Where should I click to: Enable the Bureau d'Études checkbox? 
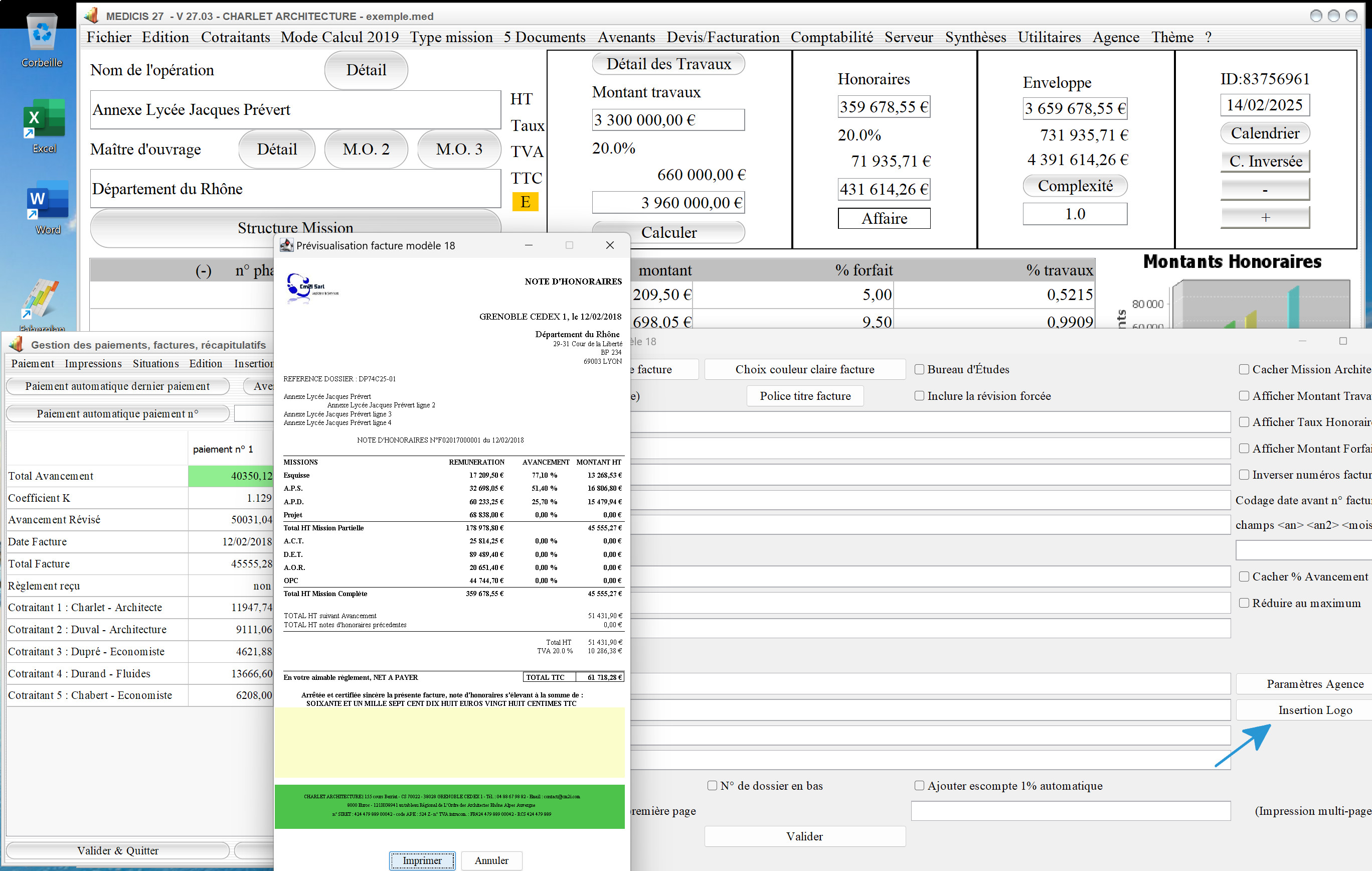(919, 369)
